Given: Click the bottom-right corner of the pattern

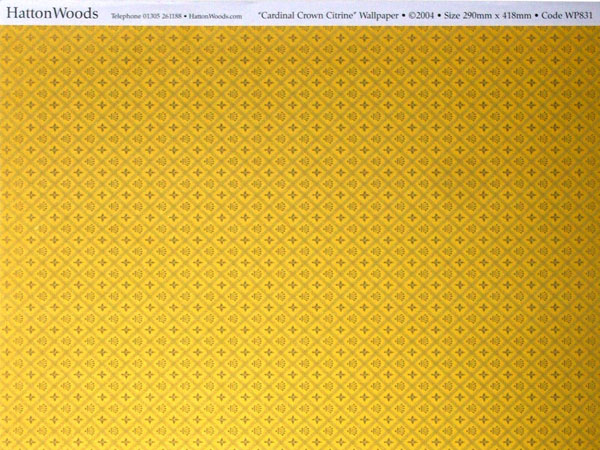Looking at the screenshot, I should [595, 445].
